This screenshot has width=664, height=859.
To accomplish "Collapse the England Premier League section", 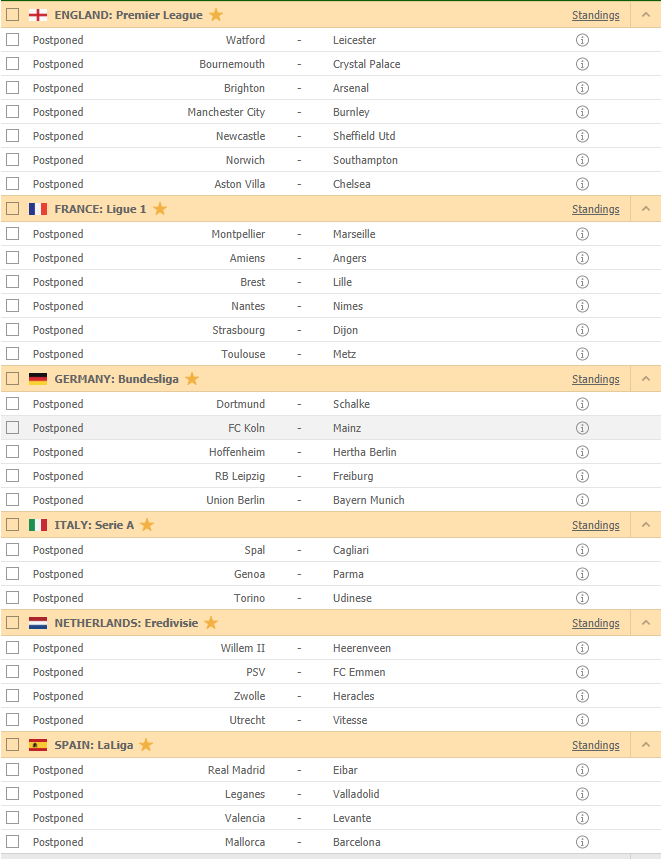I will [645, 15].
